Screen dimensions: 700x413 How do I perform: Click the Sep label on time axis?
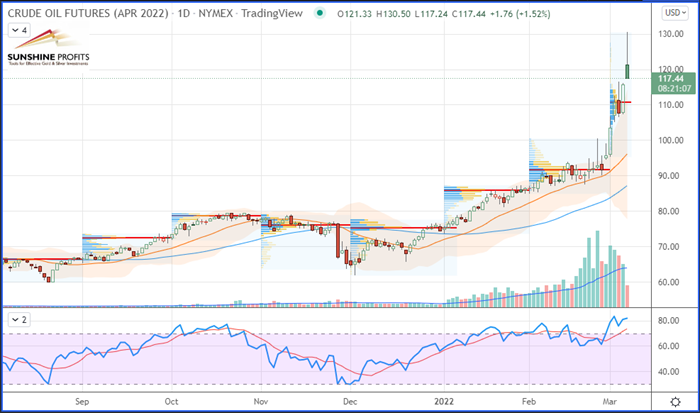pyautogui.click(x=82, y=401)
